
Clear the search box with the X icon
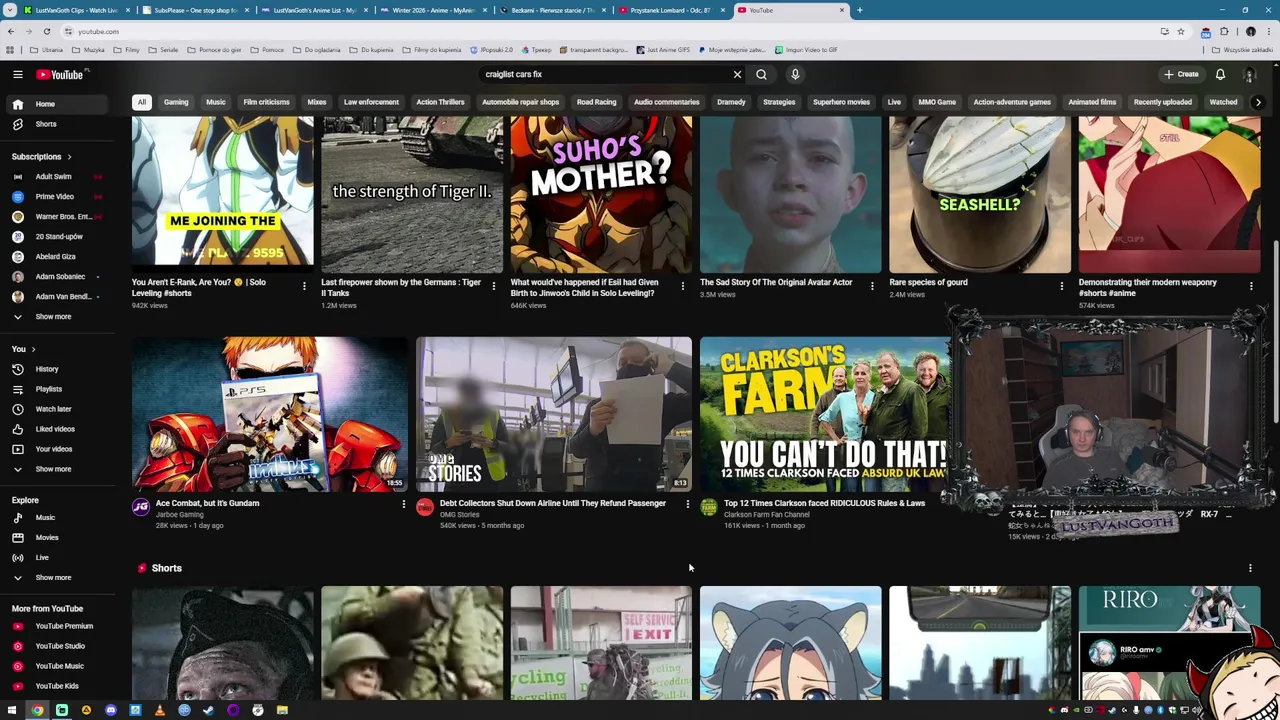[737, 74]
